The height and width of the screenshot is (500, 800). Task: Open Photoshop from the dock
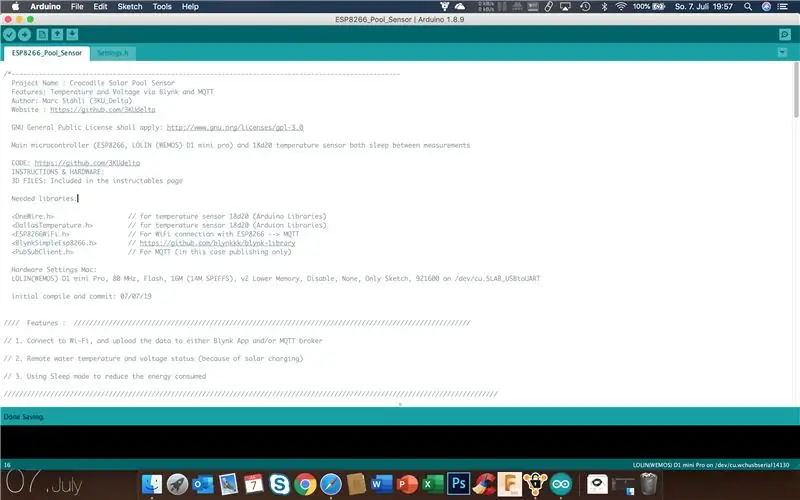(458, 484)
